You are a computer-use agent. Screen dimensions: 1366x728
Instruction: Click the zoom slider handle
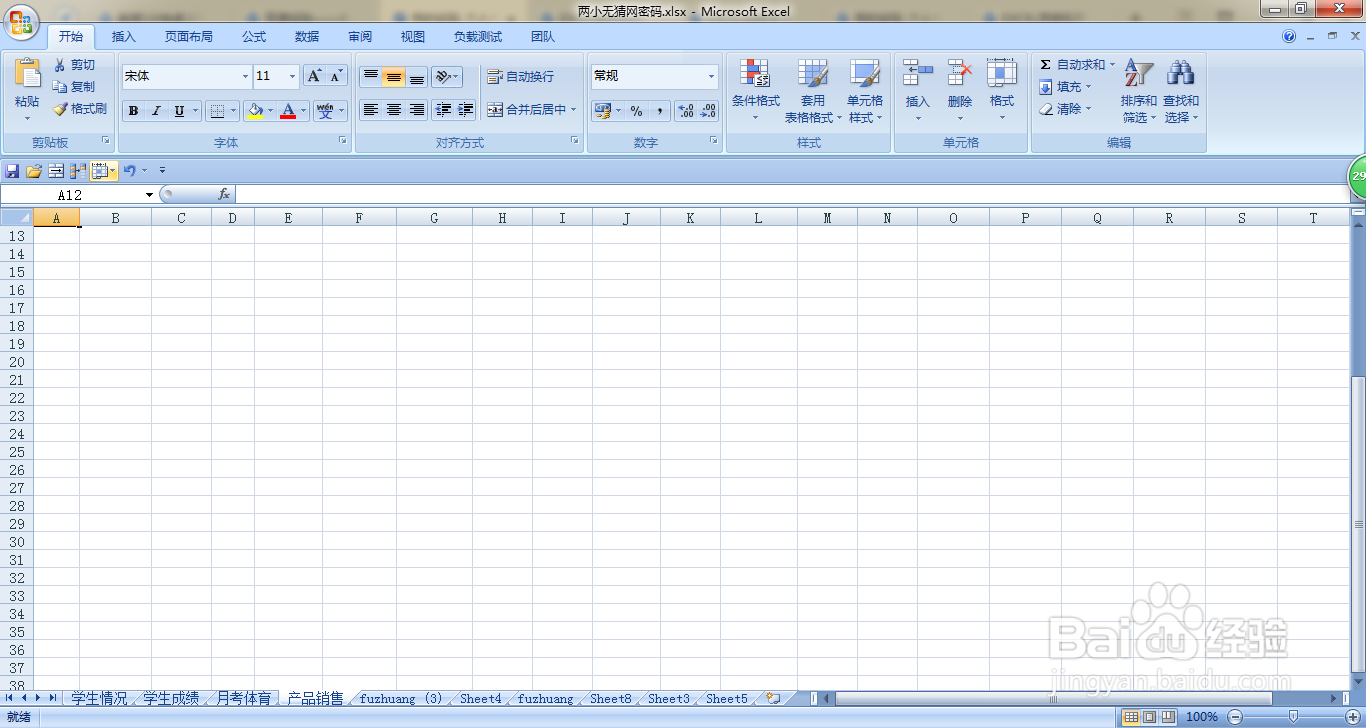tap(1293, 717)
